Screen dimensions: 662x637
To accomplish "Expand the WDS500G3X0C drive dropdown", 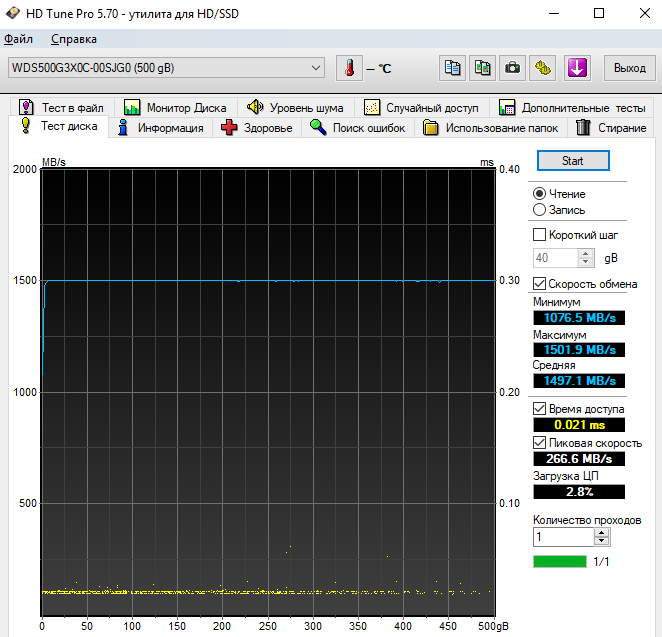I will click(317, 68).
